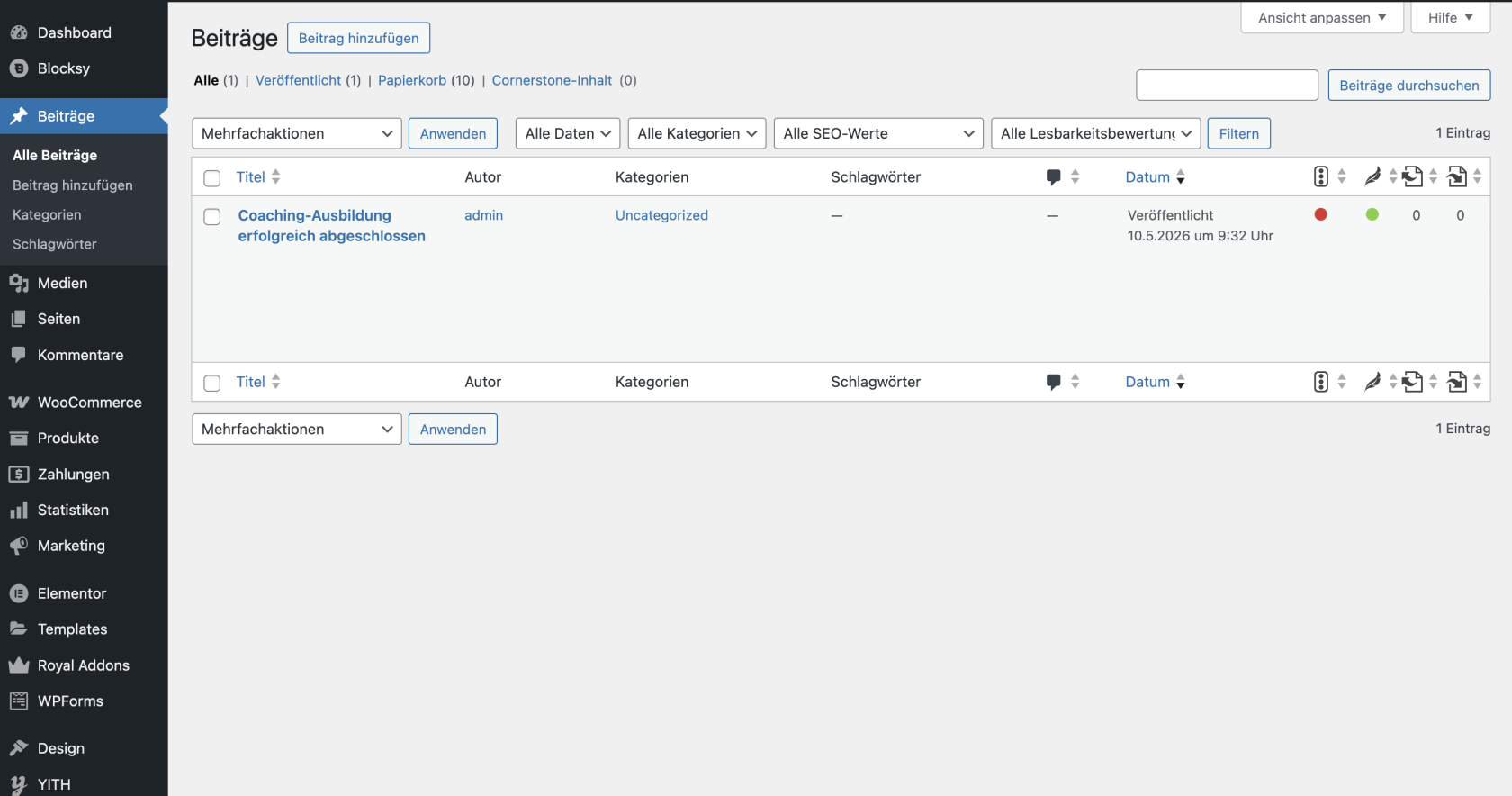Image resolution: width=1512 pixels, height=796 pixels.
Task: Sort by comments bubble icon in header
Action: coord(1053,177)
